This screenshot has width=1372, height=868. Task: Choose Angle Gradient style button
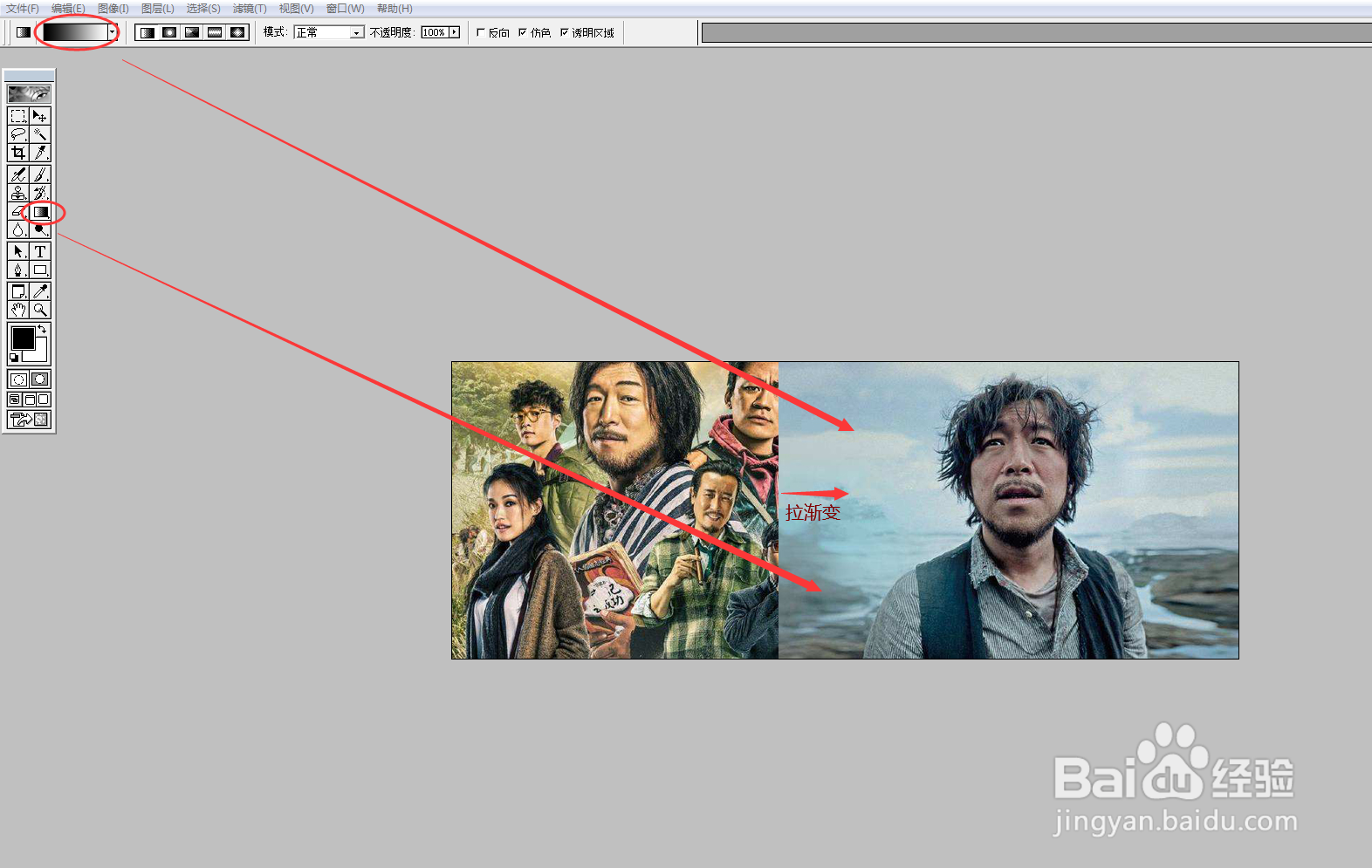click(192, 32)
